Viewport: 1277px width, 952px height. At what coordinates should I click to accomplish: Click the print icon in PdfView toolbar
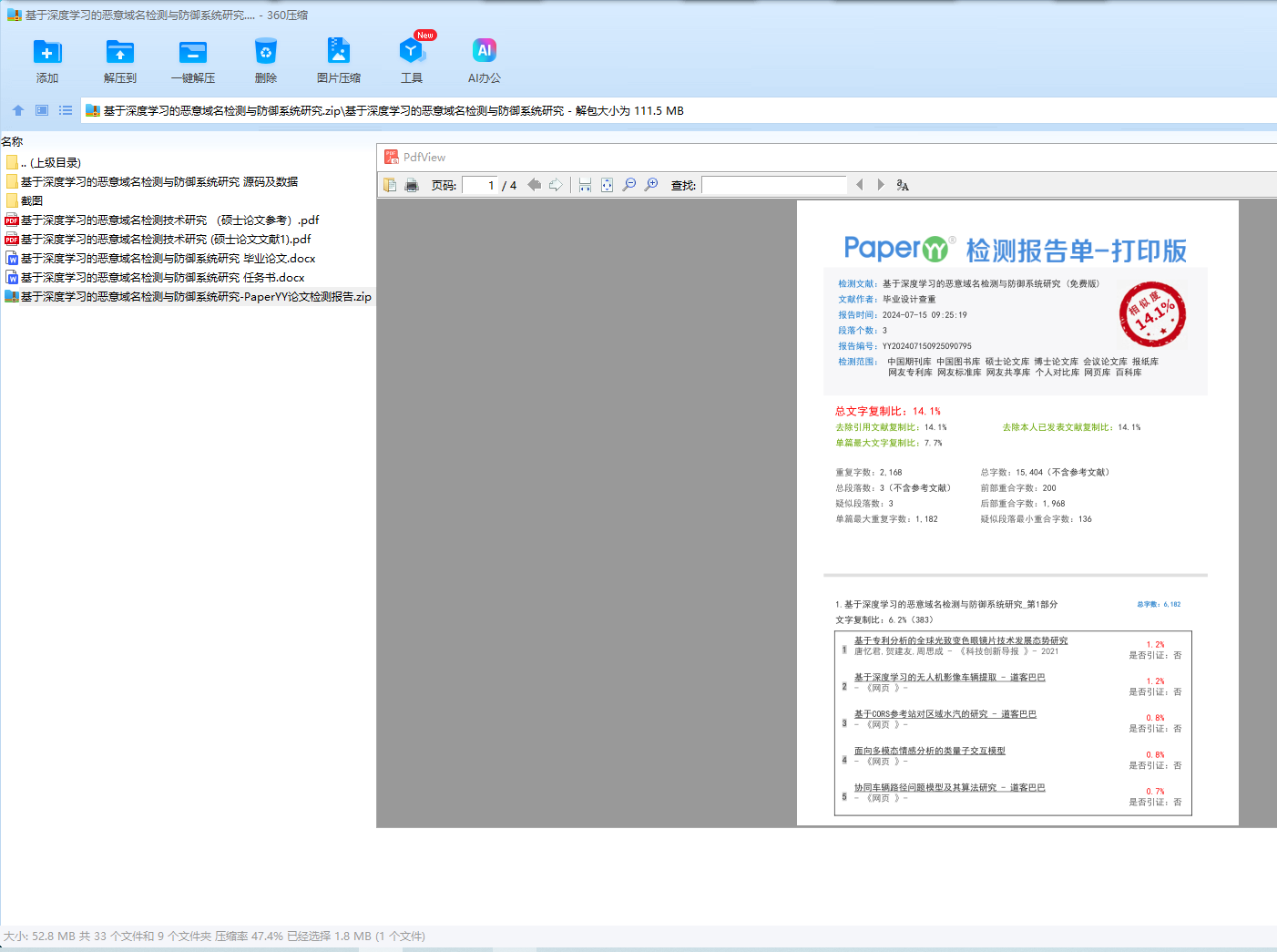tap(412, 185)
